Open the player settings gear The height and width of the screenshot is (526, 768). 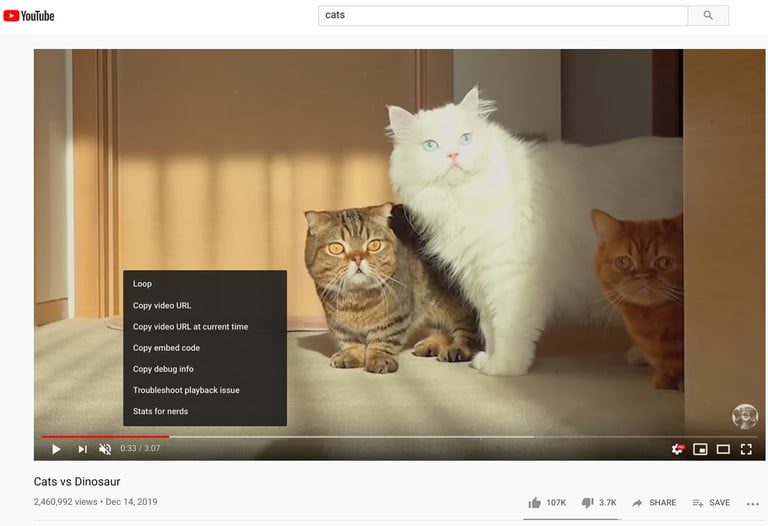[677, 449]
